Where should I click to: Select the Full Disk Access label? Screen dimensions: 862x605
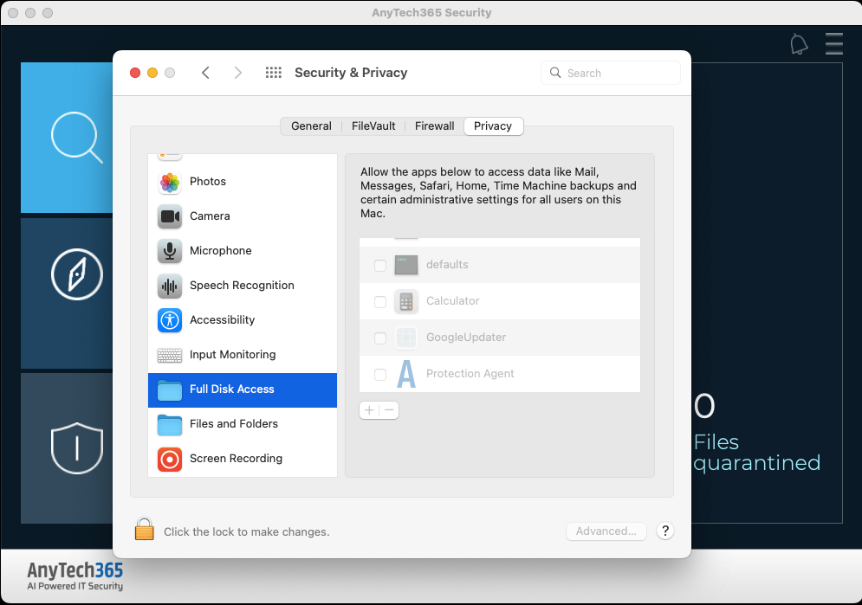(x=232, y=389)
